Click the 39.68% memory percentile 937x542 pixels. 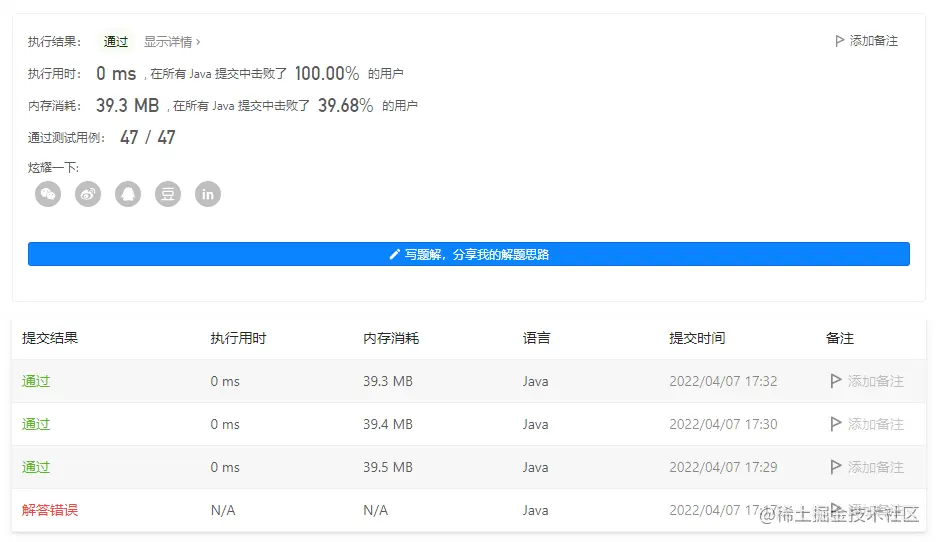(345, 106)
